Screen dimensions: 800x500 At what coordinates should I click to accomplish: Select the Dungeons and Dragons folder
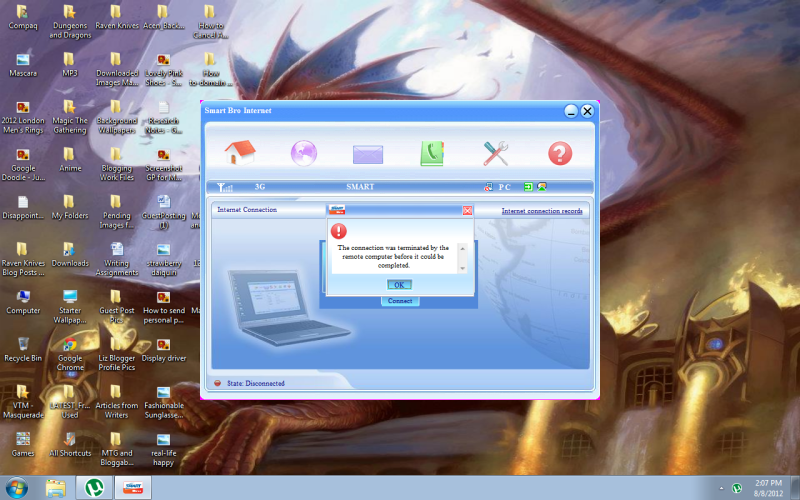pos(70,21)
